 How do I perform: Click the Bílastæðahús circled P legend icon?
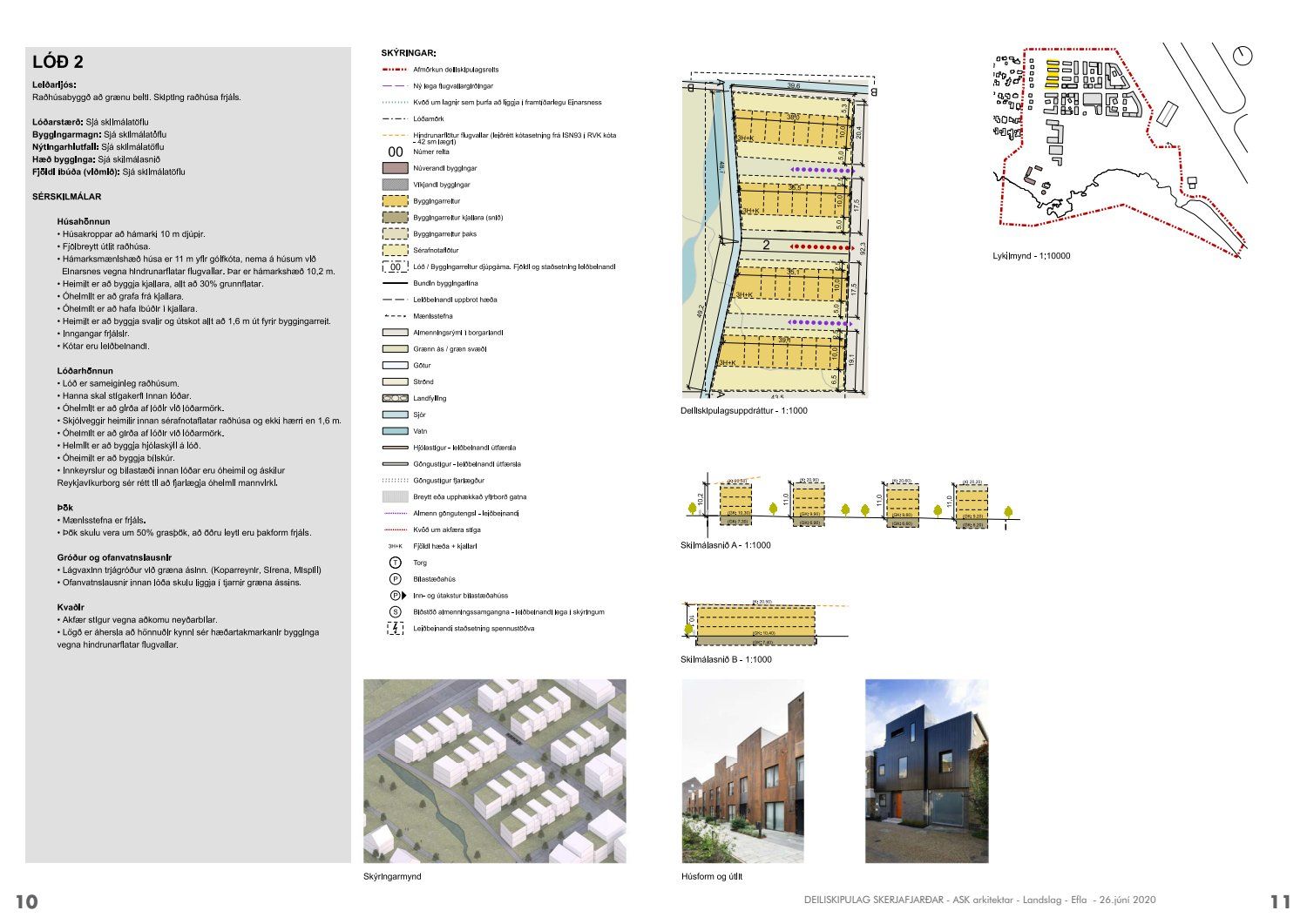[x=395, y=579]
